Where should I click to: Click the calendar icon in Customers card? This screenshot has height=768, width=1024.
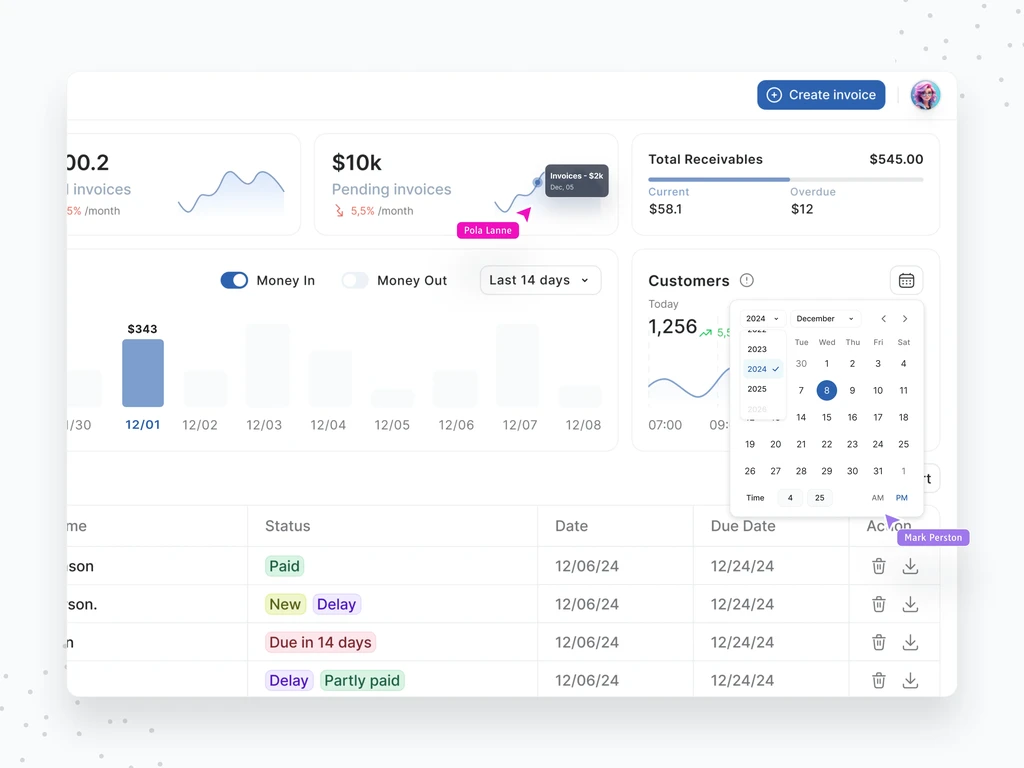click(x=906, y=281)
